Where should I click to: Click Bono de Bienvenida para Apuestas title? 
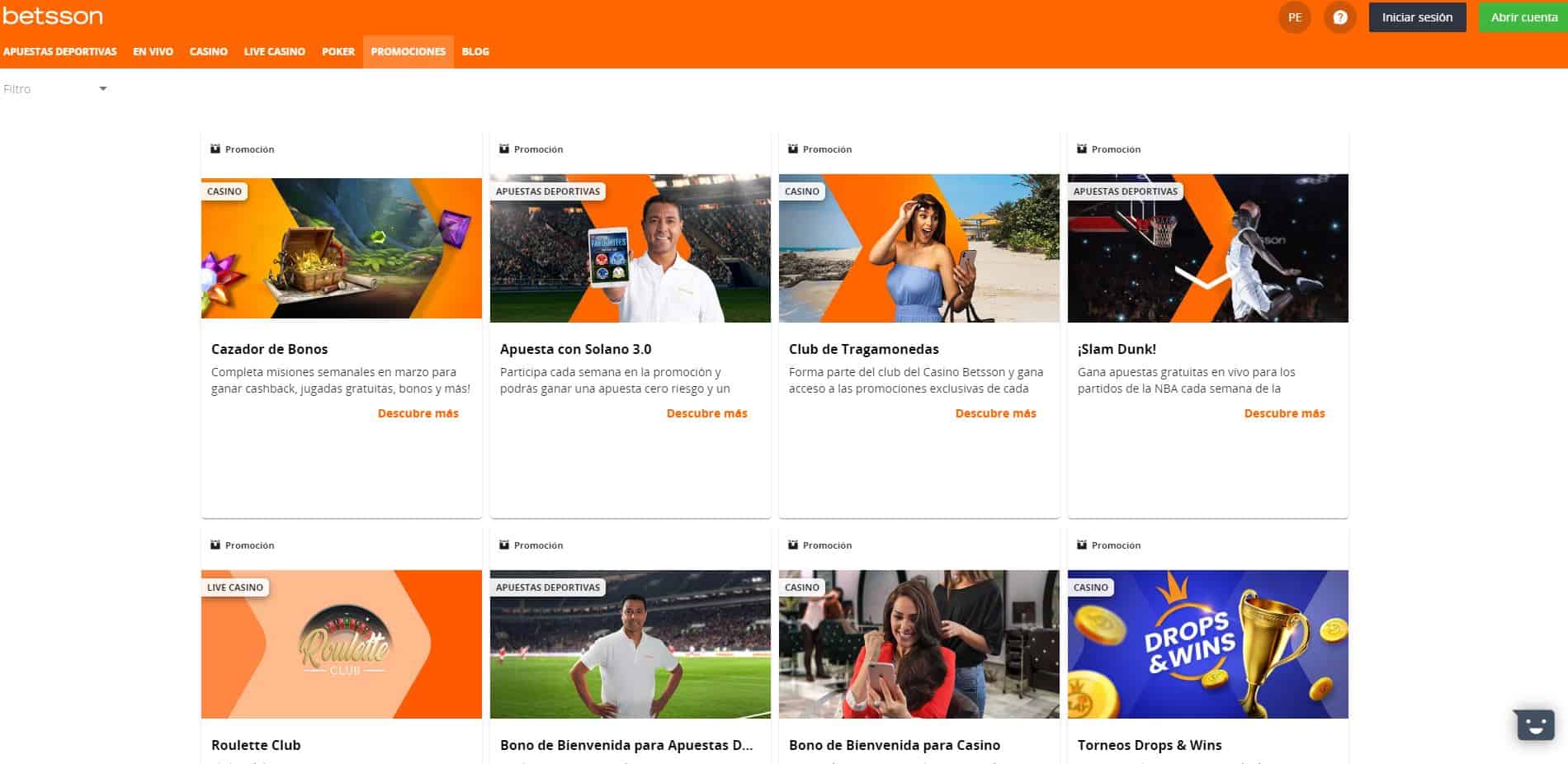pos(626,745)
